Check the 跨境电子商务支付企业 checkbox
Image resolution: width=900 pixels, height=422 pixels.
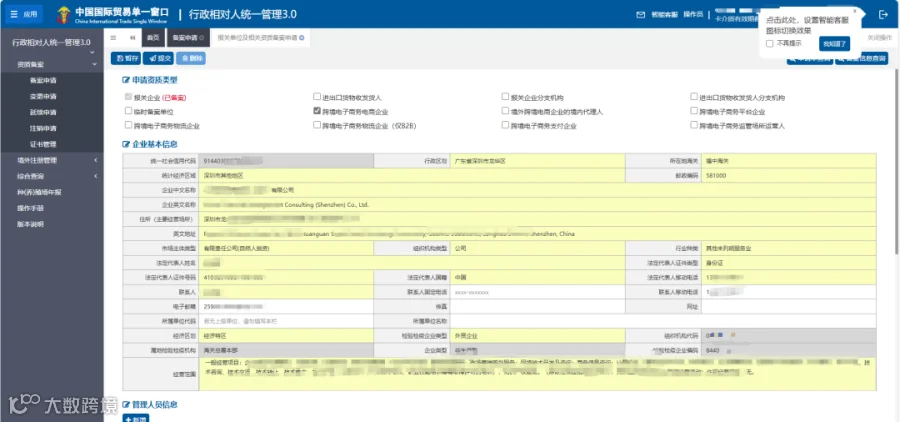click(x=505, y=124)
